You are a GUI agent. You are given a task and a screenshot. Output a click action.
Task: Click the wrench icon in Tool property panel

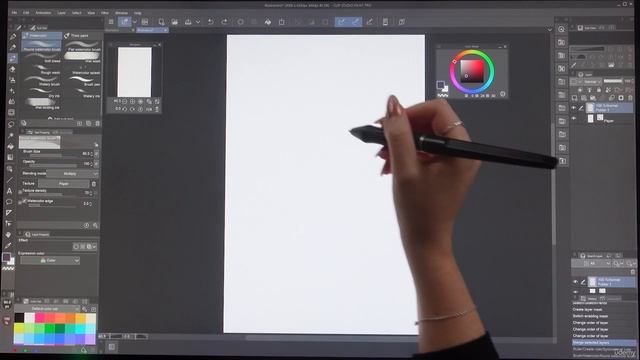[x=95, y=225]
